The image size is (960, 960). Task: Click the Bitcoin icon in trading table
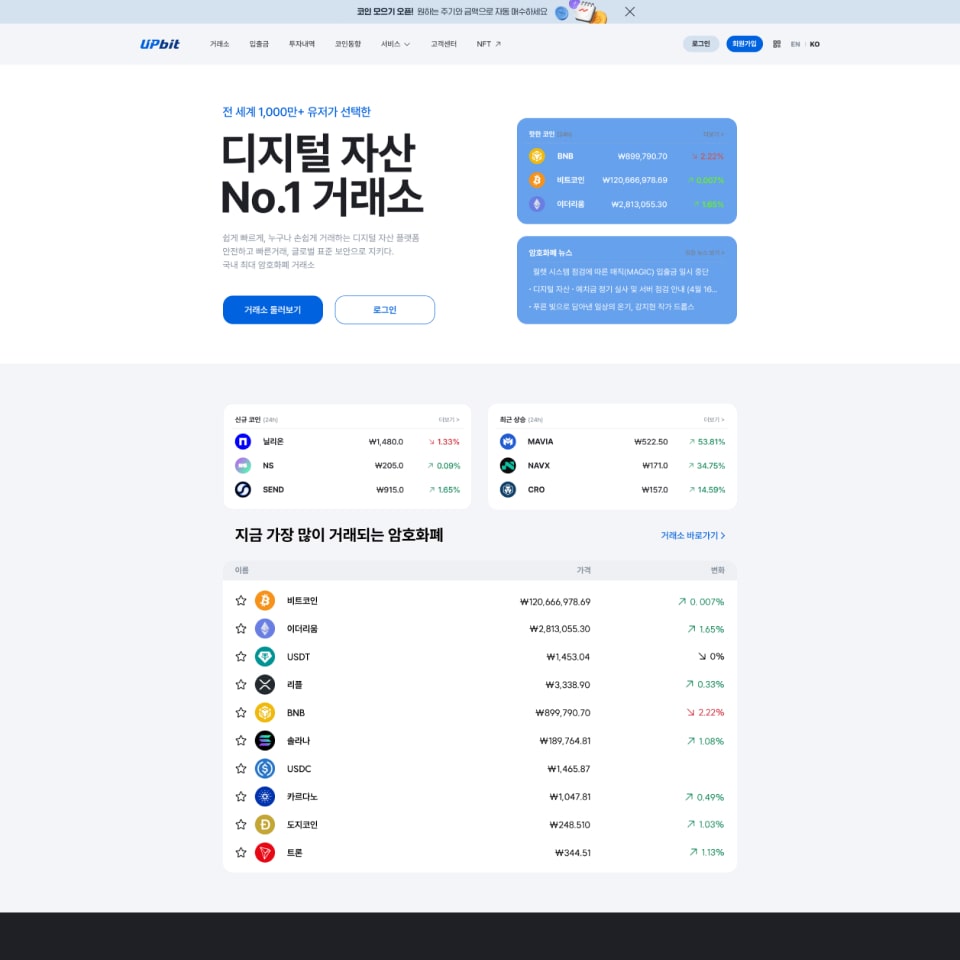point(265,601)
